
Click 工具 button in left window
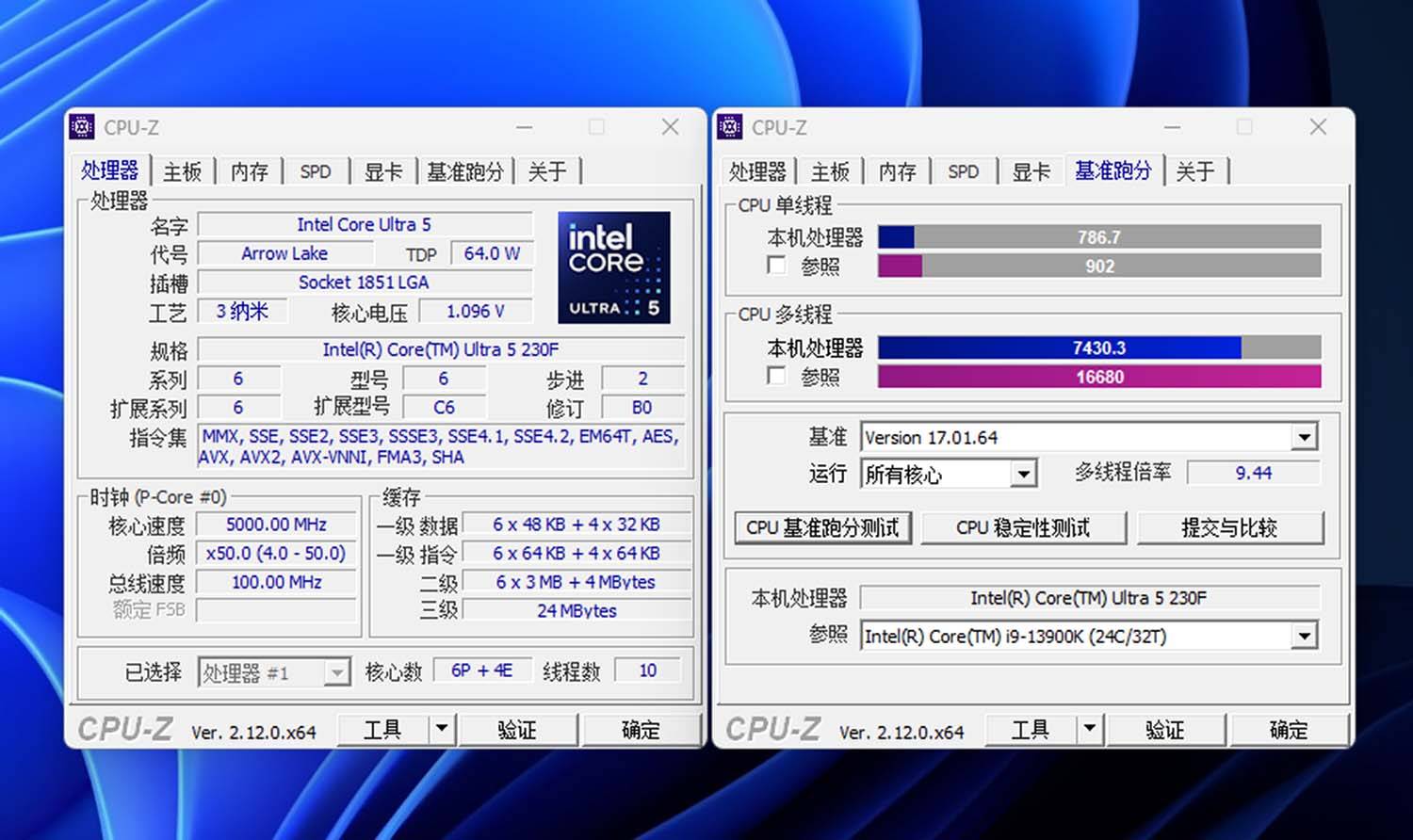(383, 729)
